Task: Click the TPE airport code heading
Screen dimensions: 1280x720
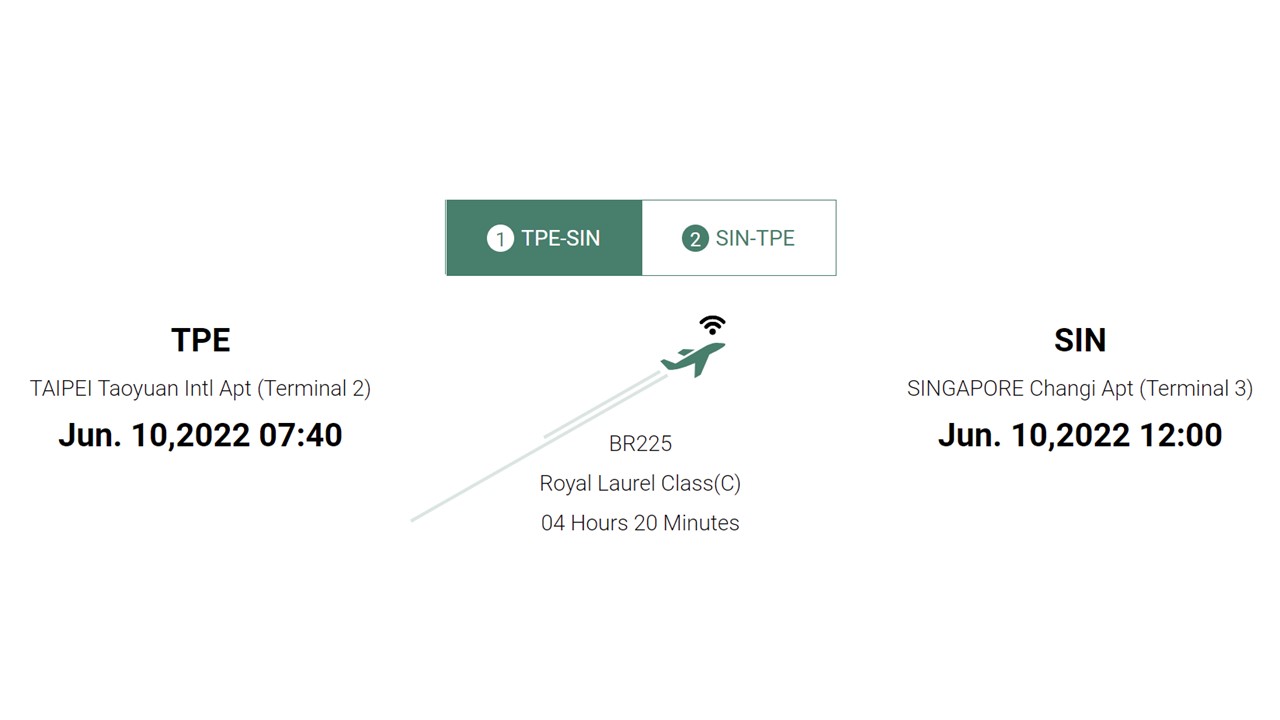Action: click(200, 340)
